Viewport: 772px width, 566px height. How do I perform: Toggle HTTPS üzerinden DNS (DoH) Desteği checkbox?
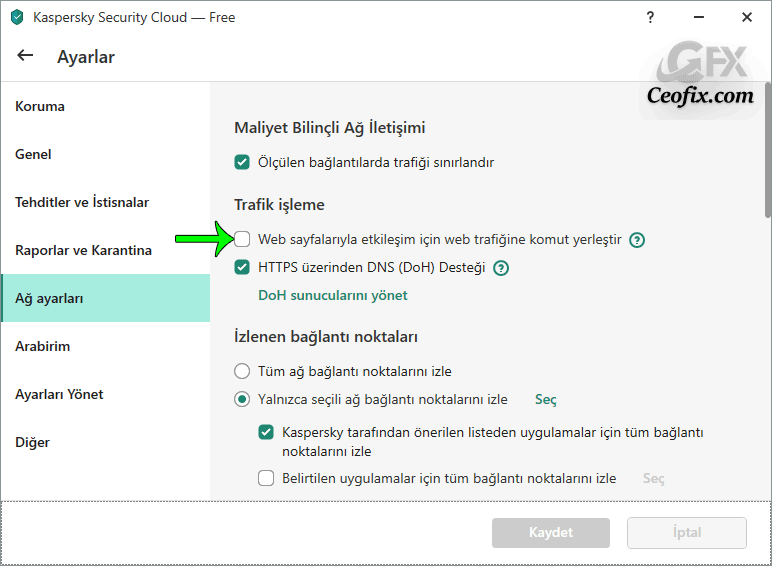click(x=242, y=267)
